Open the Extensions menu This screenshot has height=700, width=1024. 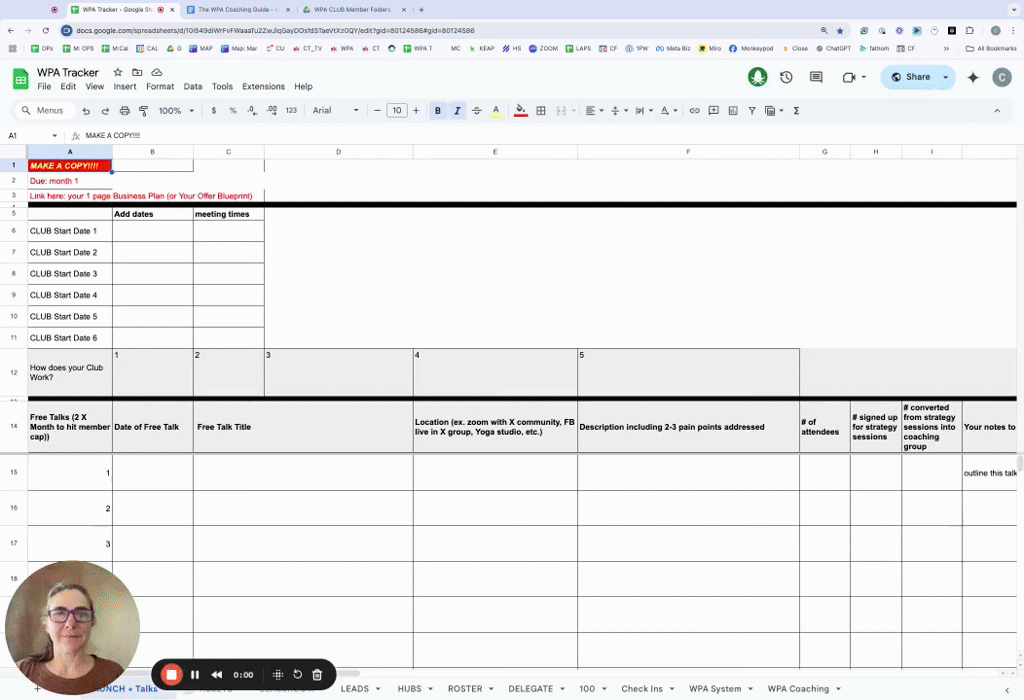(263, 86)
